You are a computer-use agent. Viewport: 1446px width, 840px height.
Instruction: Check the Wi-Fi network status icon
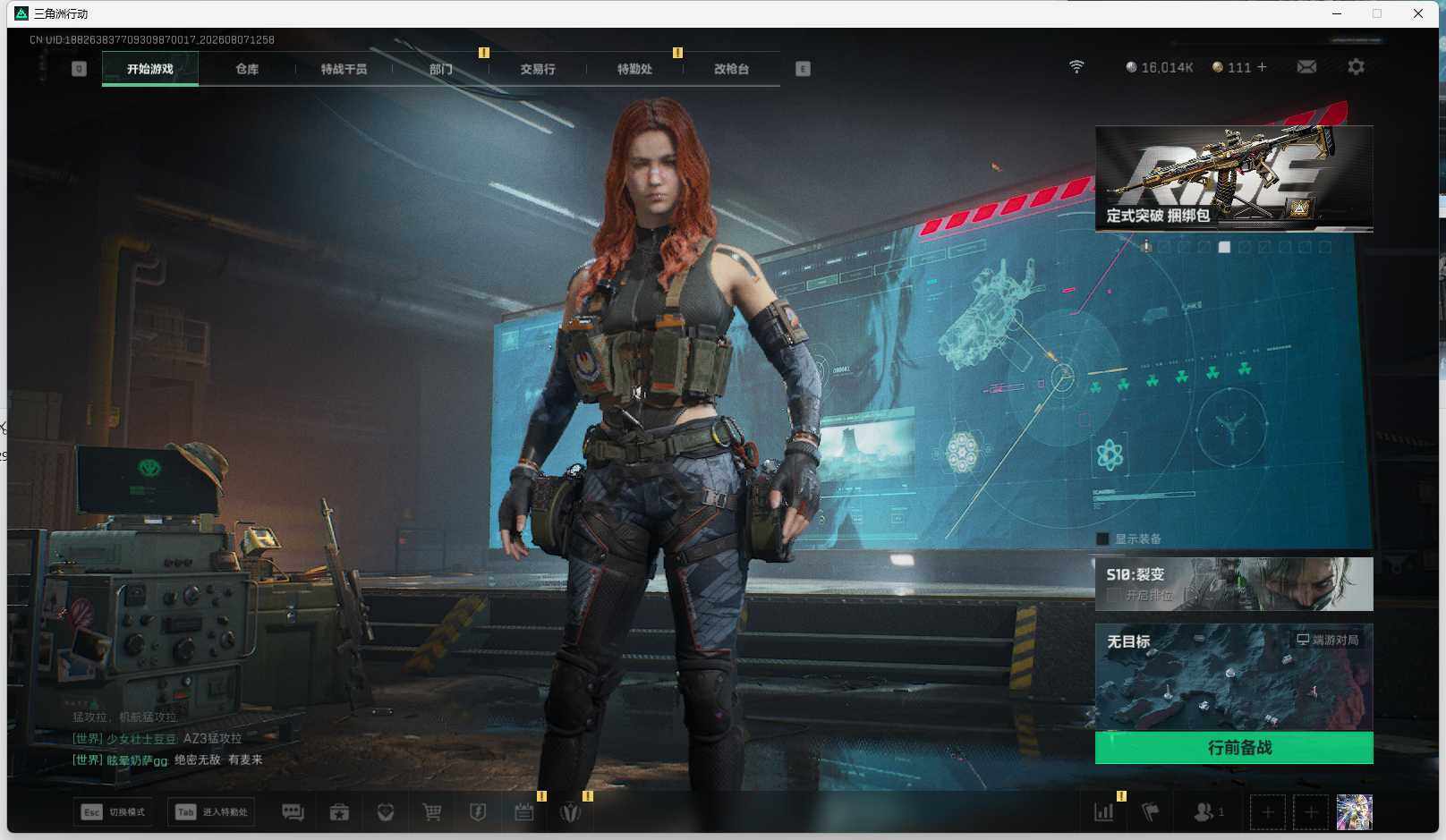[1076, 67]
